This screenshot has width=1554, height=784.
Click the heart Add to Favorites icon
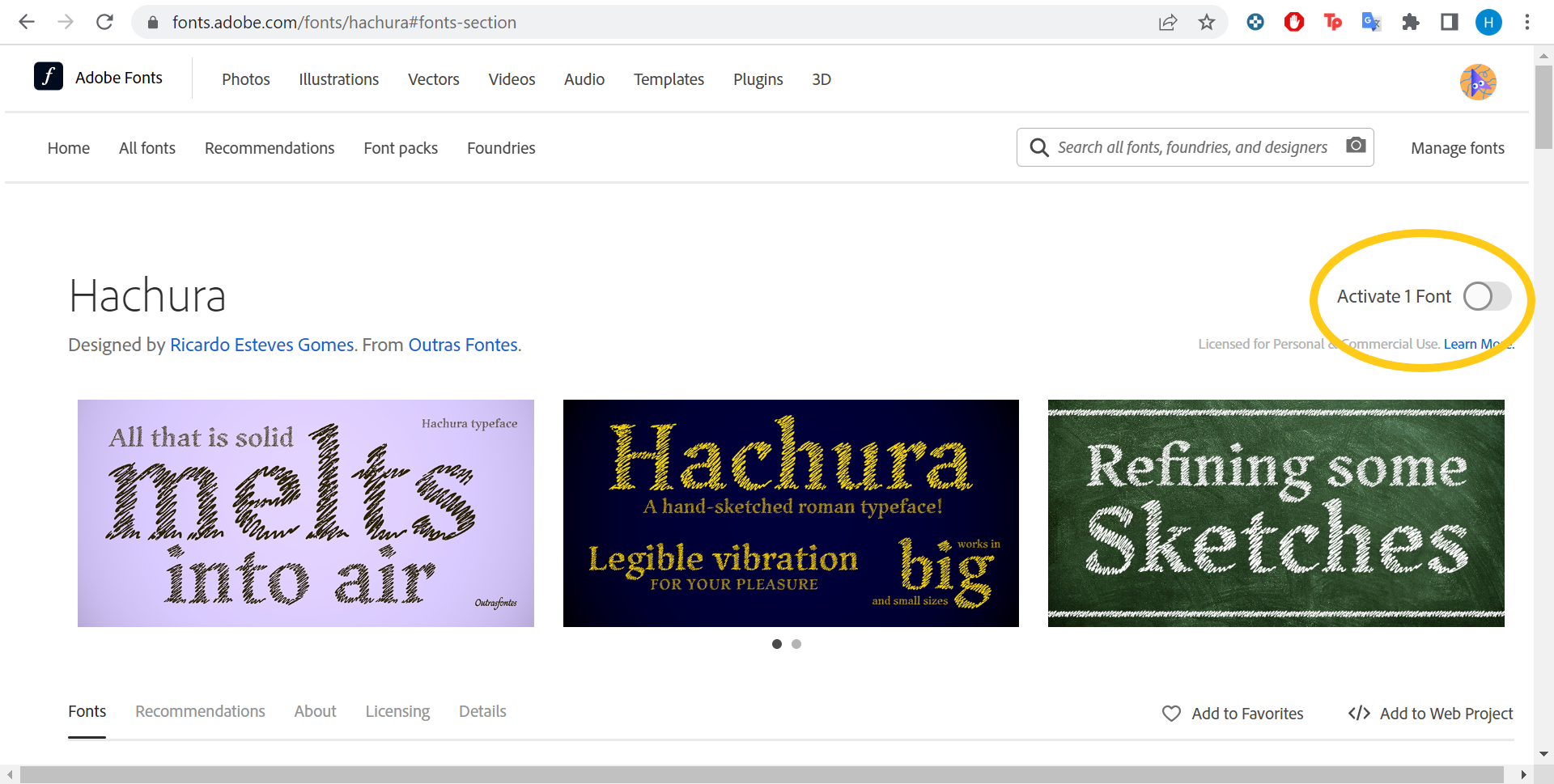coord(1171,714)
